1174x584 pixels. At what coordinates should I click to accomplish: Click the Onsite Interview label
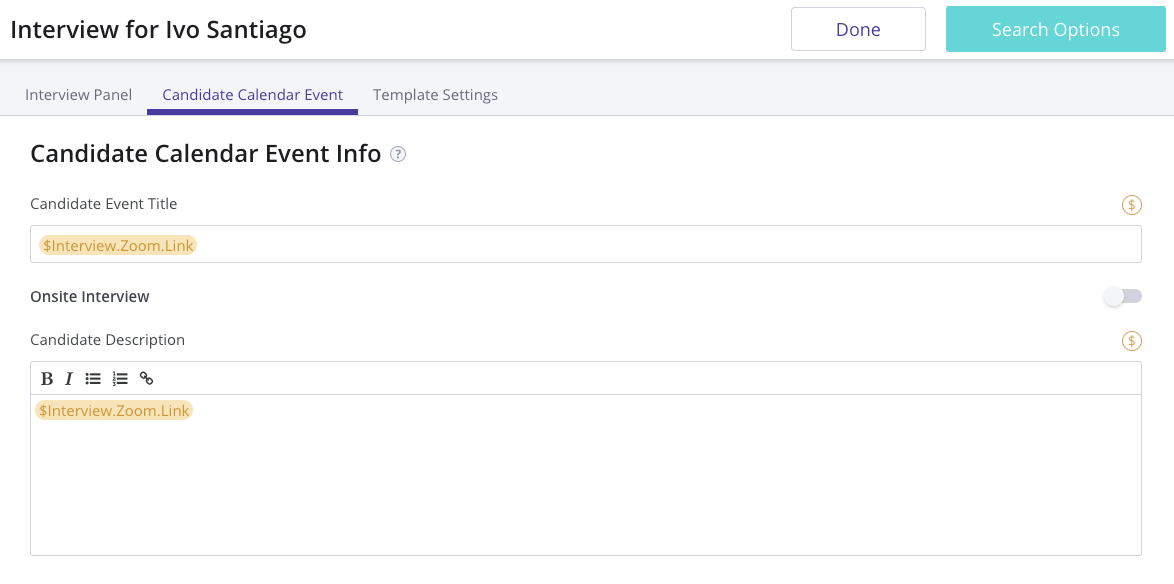tap(90, 297)
